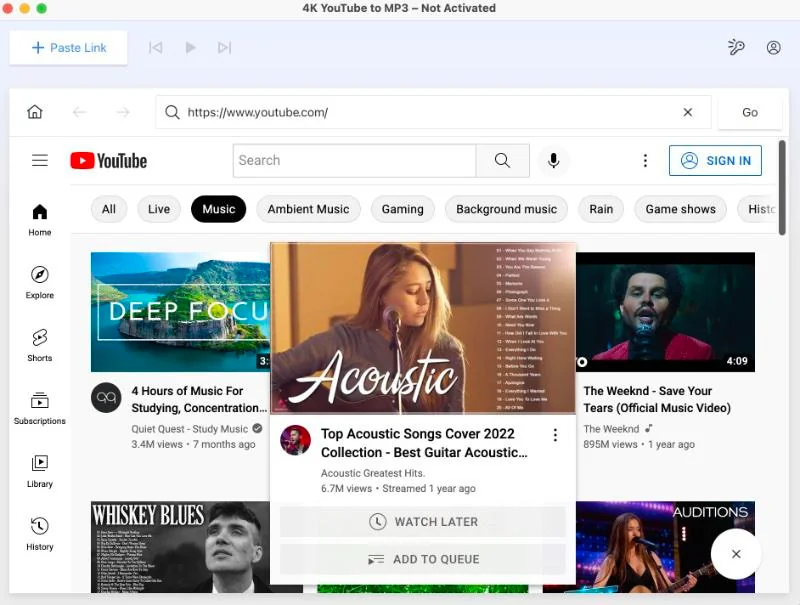Click the voice search microphone icon
The width and height of the screenshot is (800, 605).
point(554,160)
